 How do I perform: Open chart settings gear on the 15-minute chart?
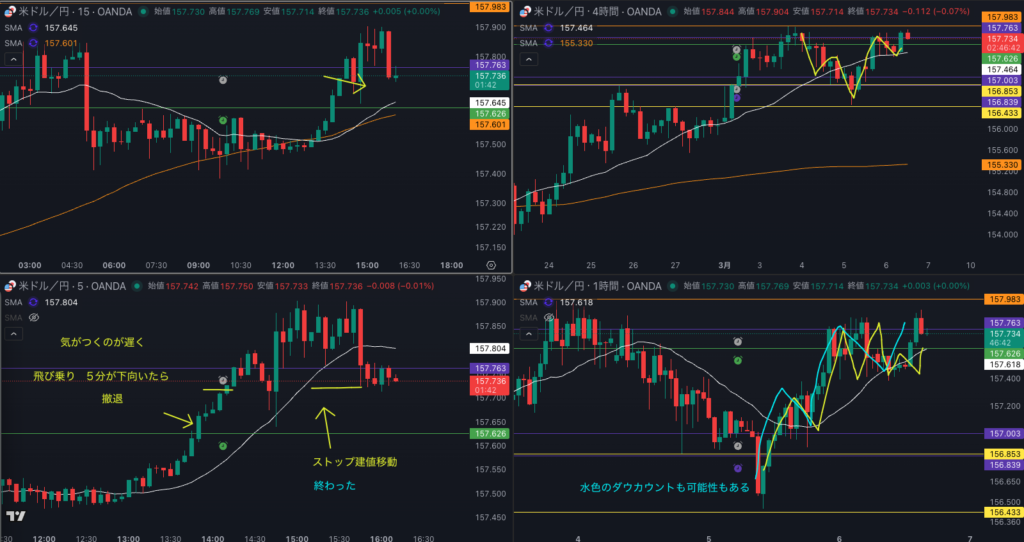pos(491,265)
